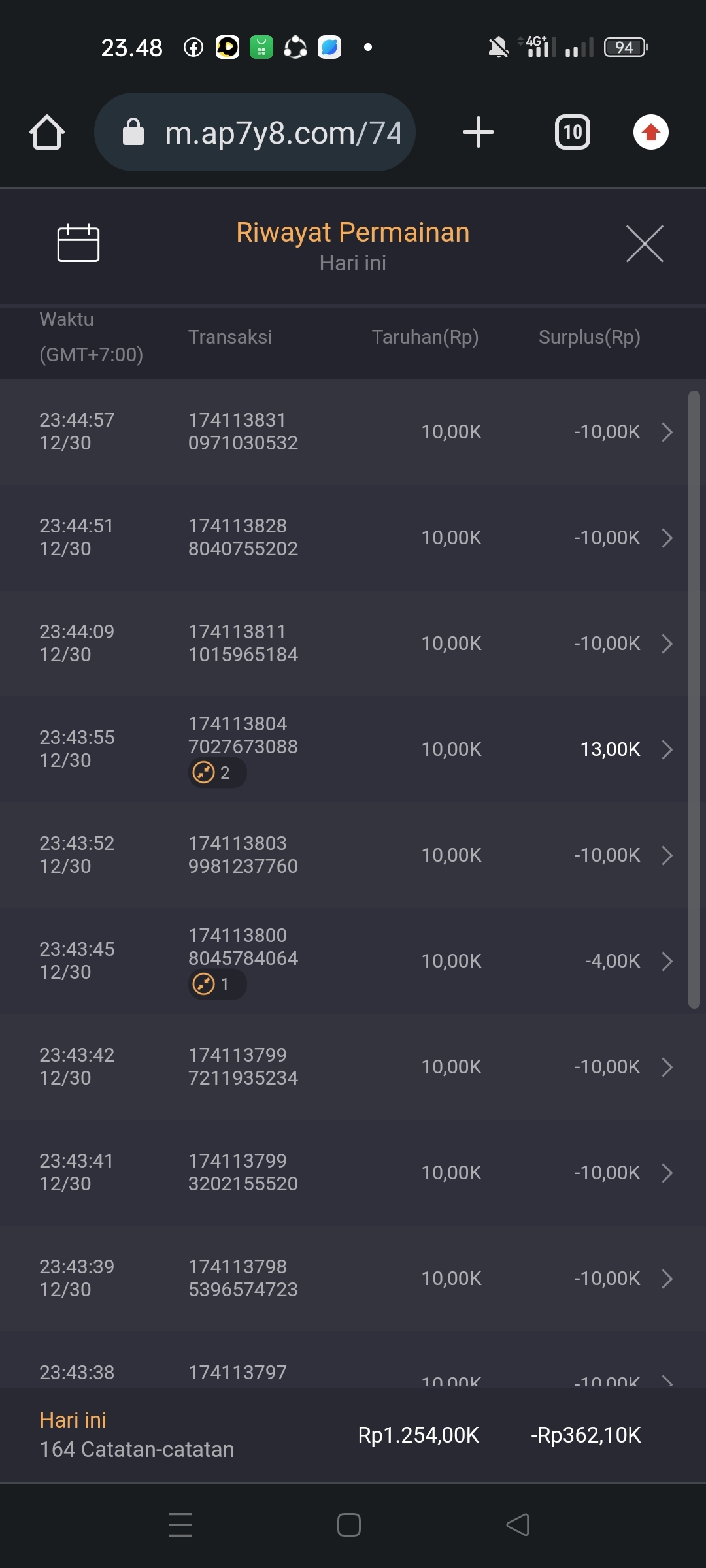
Task: Expand details for the 23:44:57 transaction
Action: [667, 432]
